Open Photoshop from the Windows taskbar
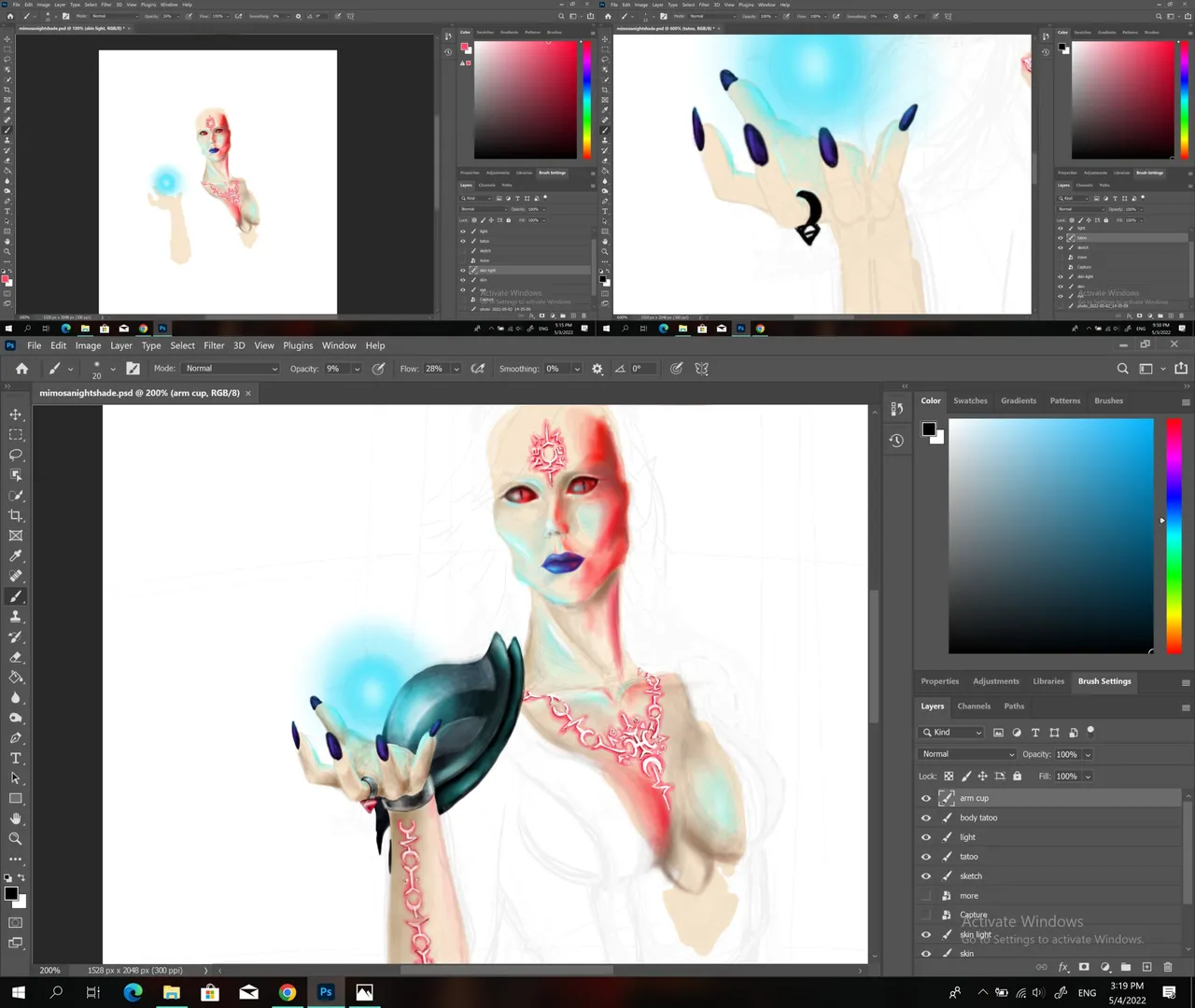 click(x=326, y=992)
